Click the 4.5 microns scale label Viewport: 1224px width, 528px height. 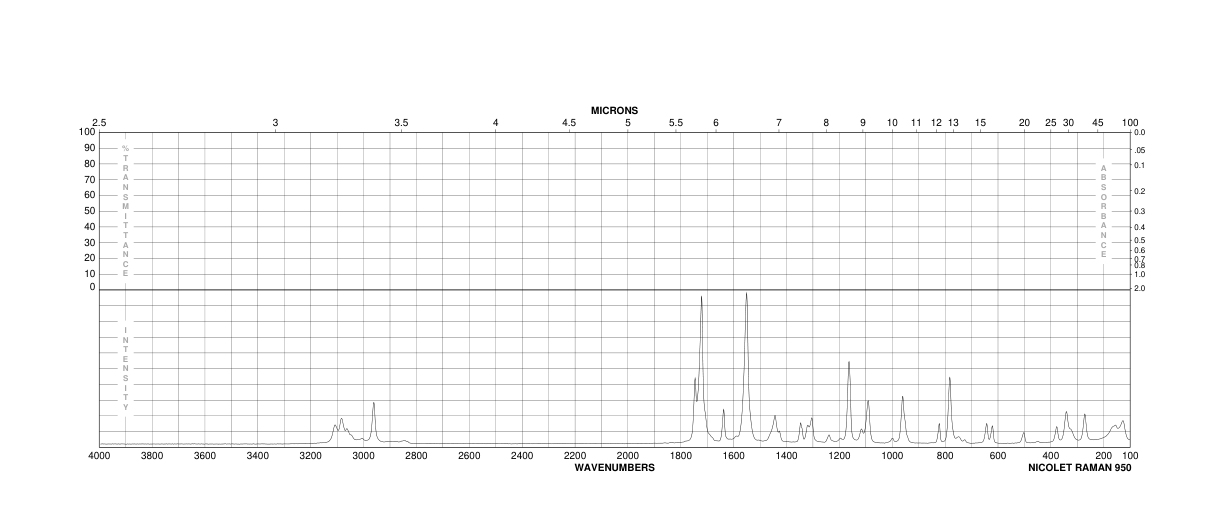569,123
